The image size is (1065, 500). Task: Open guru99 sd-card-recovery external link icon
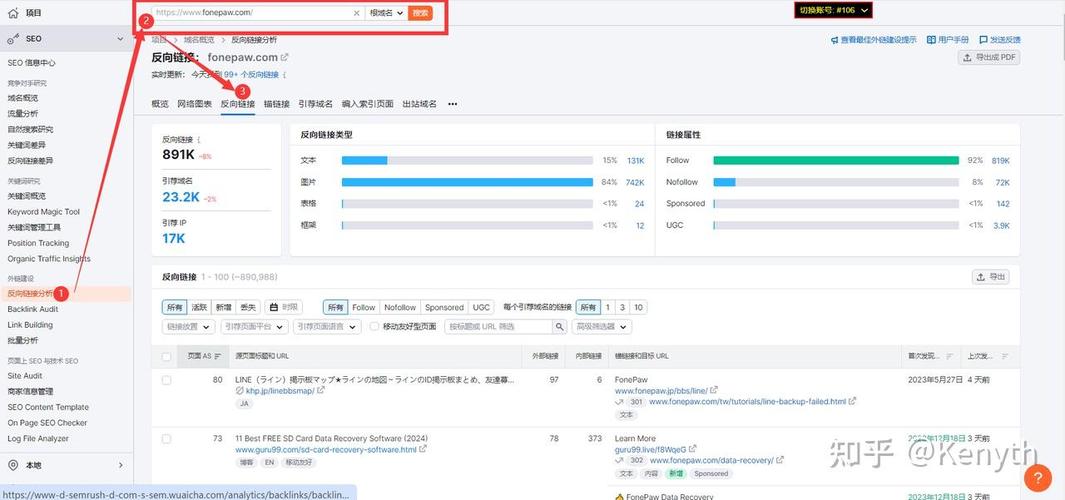[x=423, y=449]
